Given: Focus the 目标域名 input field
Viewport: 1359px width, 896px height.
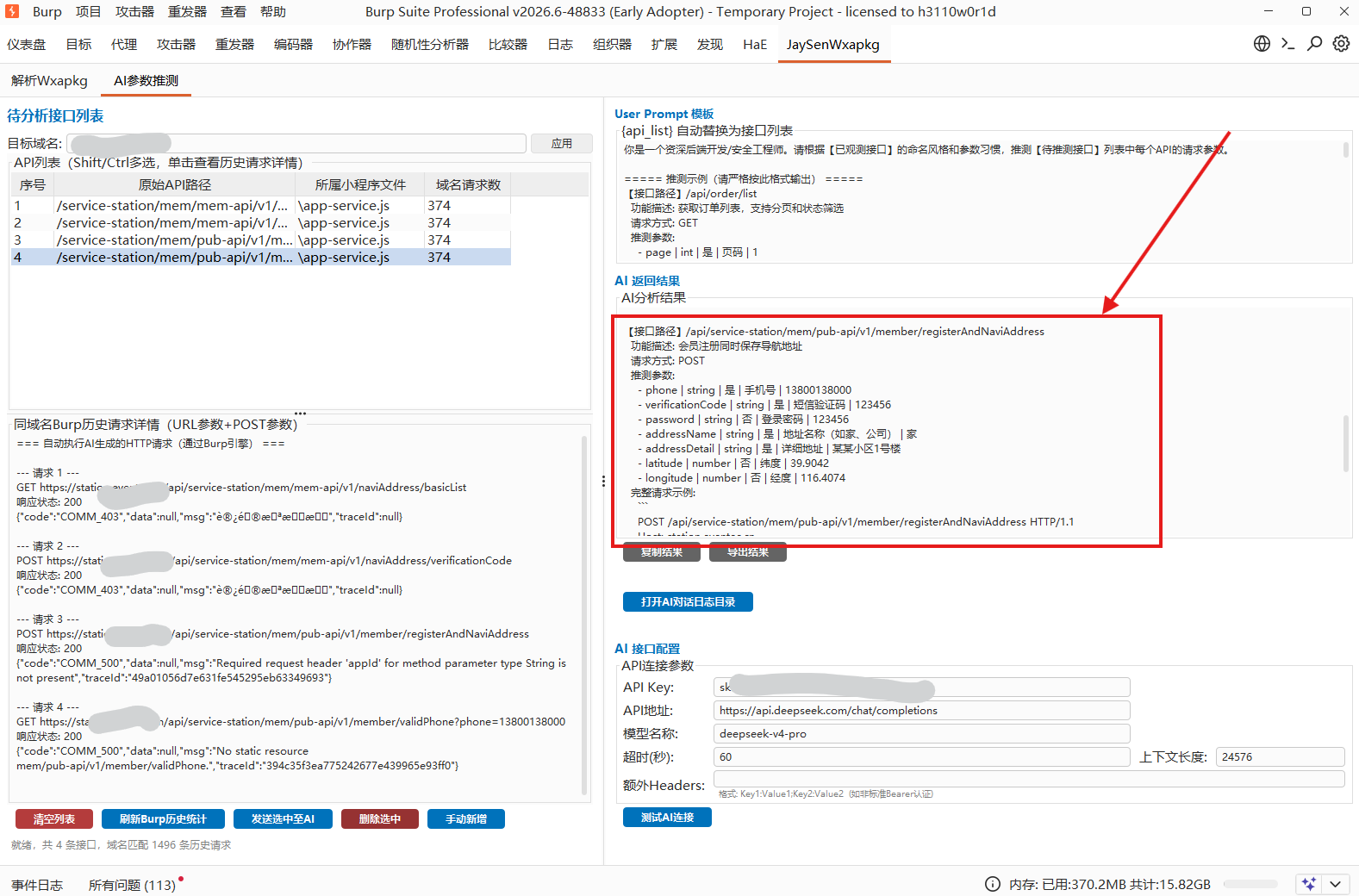Looking at the screenshot, I should coord(296,144).
